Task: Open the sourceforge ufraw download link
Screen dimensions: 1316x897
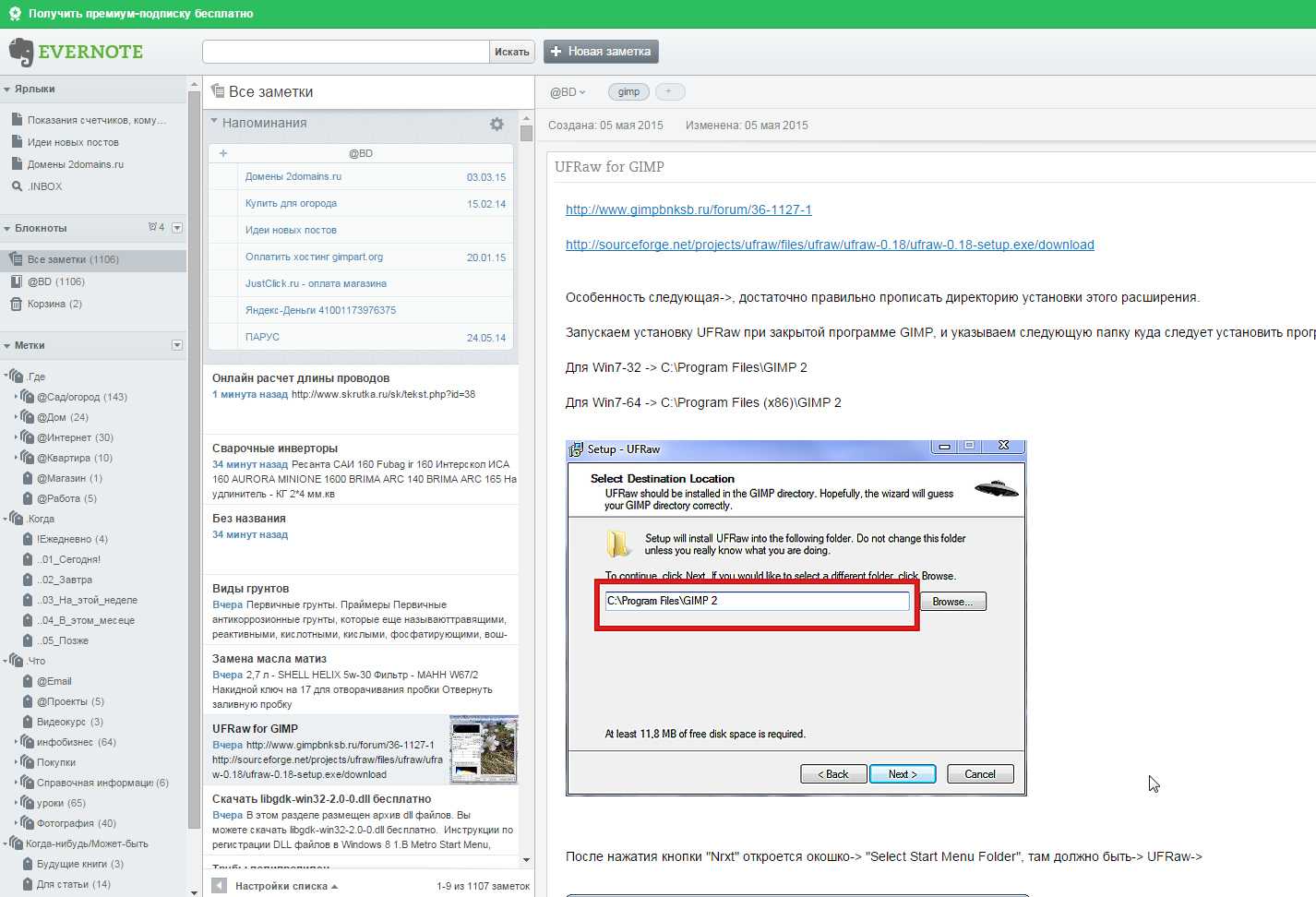Action: pos(830,245)
